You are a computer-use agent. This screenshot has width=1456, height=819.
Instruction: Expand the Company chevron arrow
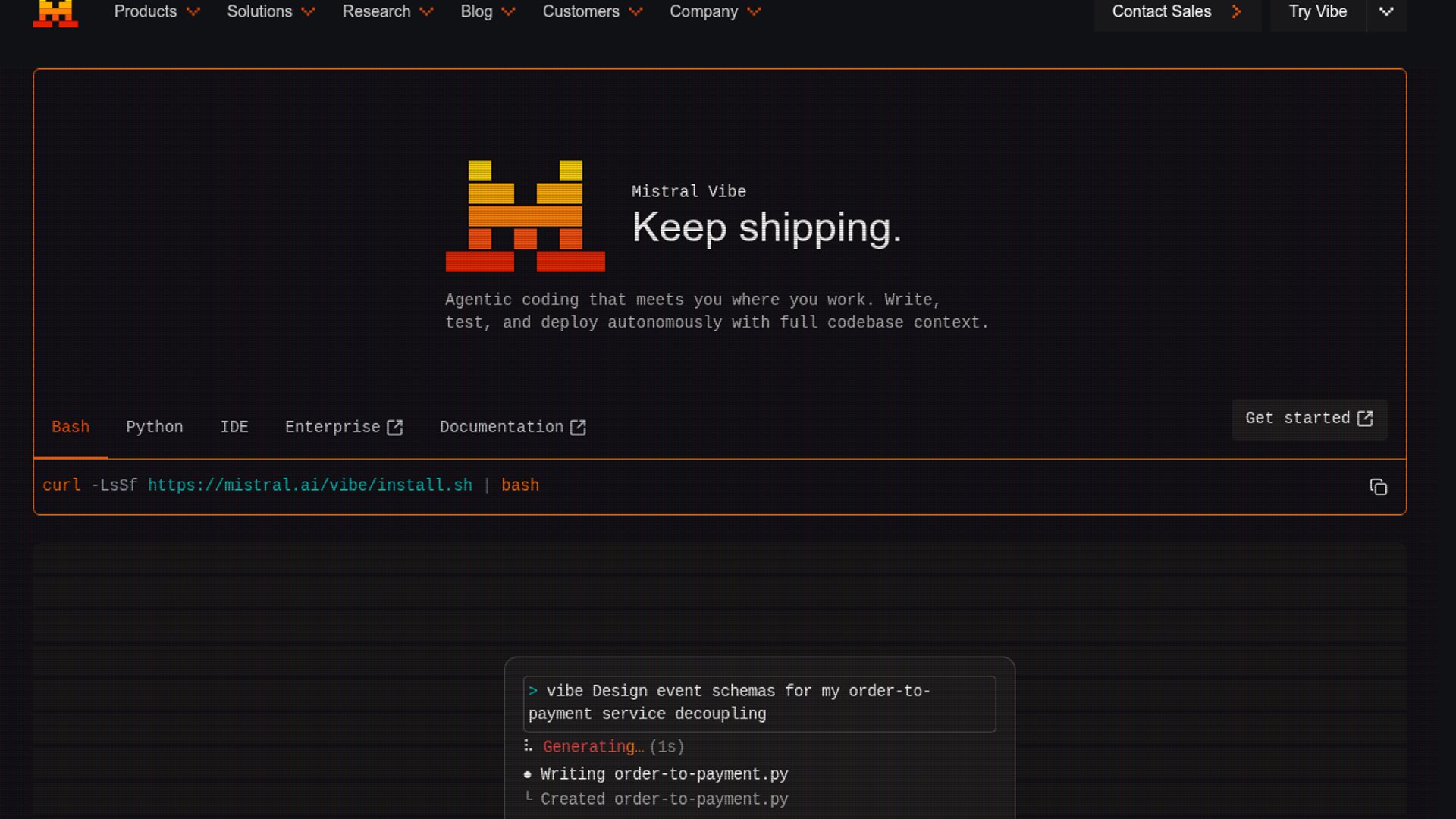tap(754, 11)
